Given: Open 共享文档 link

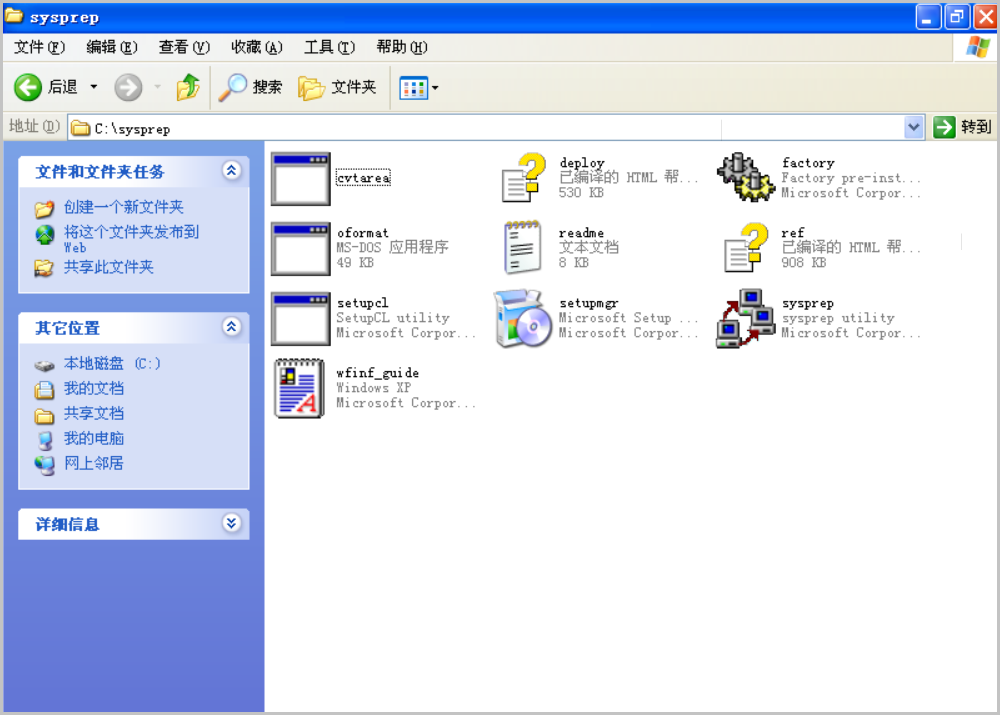Looking at the screenshot, I should tap(94, 413).
